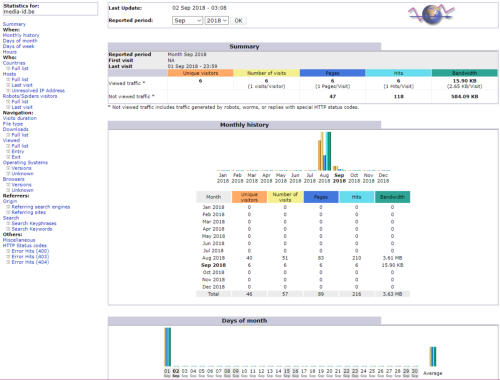Open Viewed Exit pages icon link
Screen dimensions: 500x380
(x=8, y=157)
